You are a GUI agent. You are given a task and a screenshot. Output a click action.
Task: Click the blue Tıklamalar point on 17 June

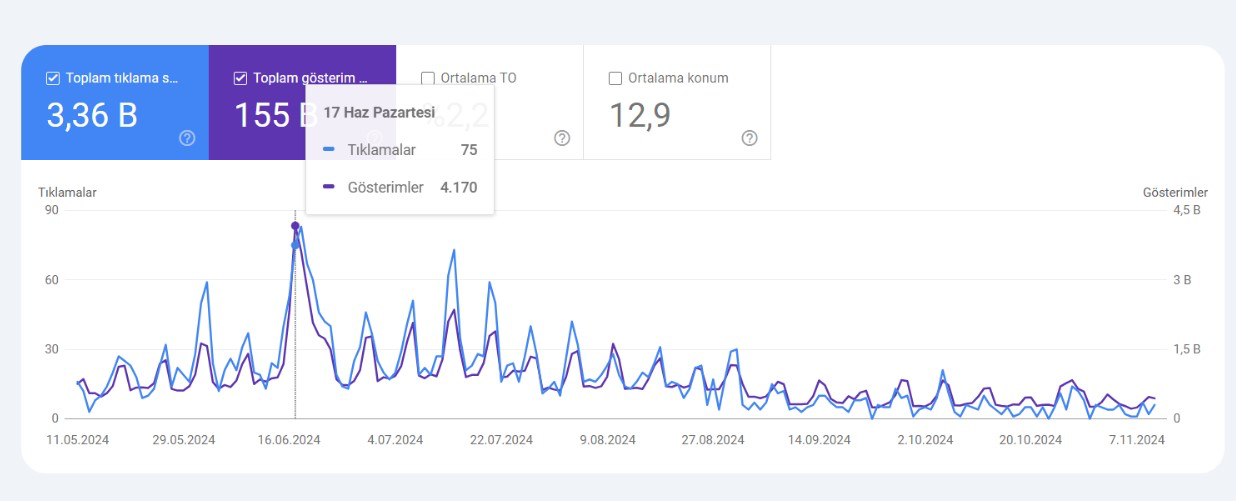[295, 245]
